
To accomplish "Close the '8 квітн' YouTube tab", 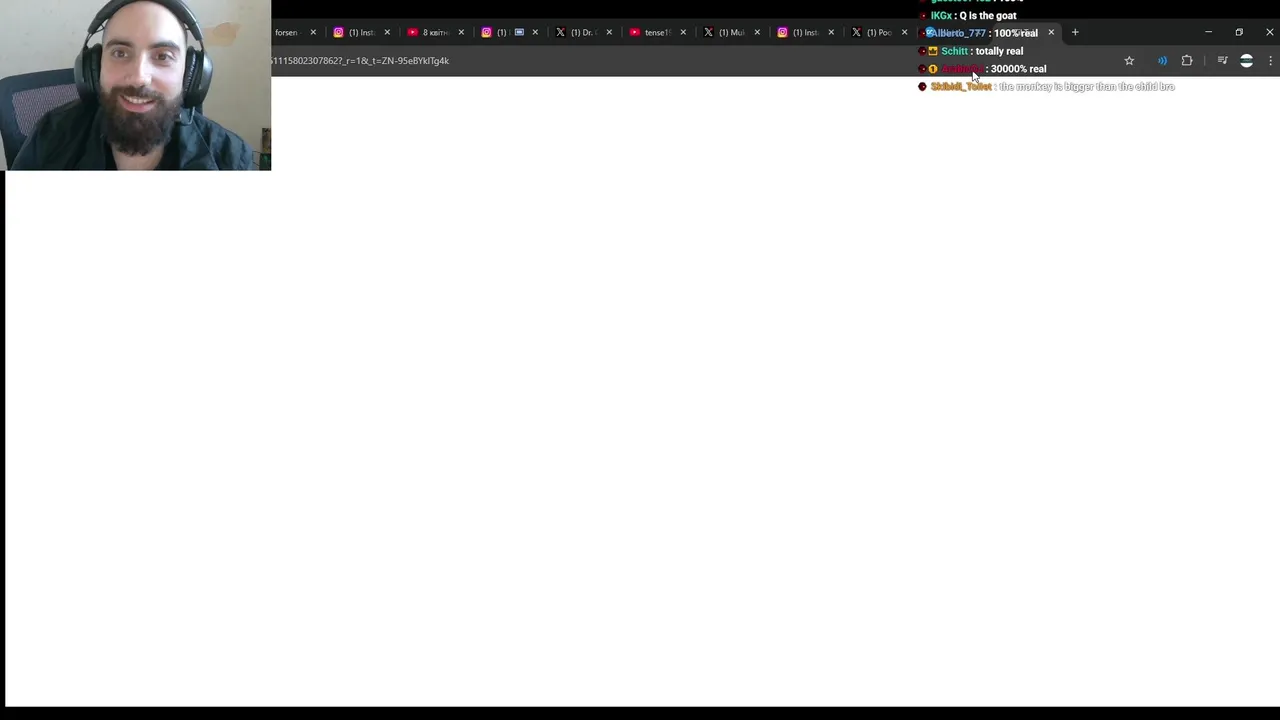I will (x=461, y=32).
